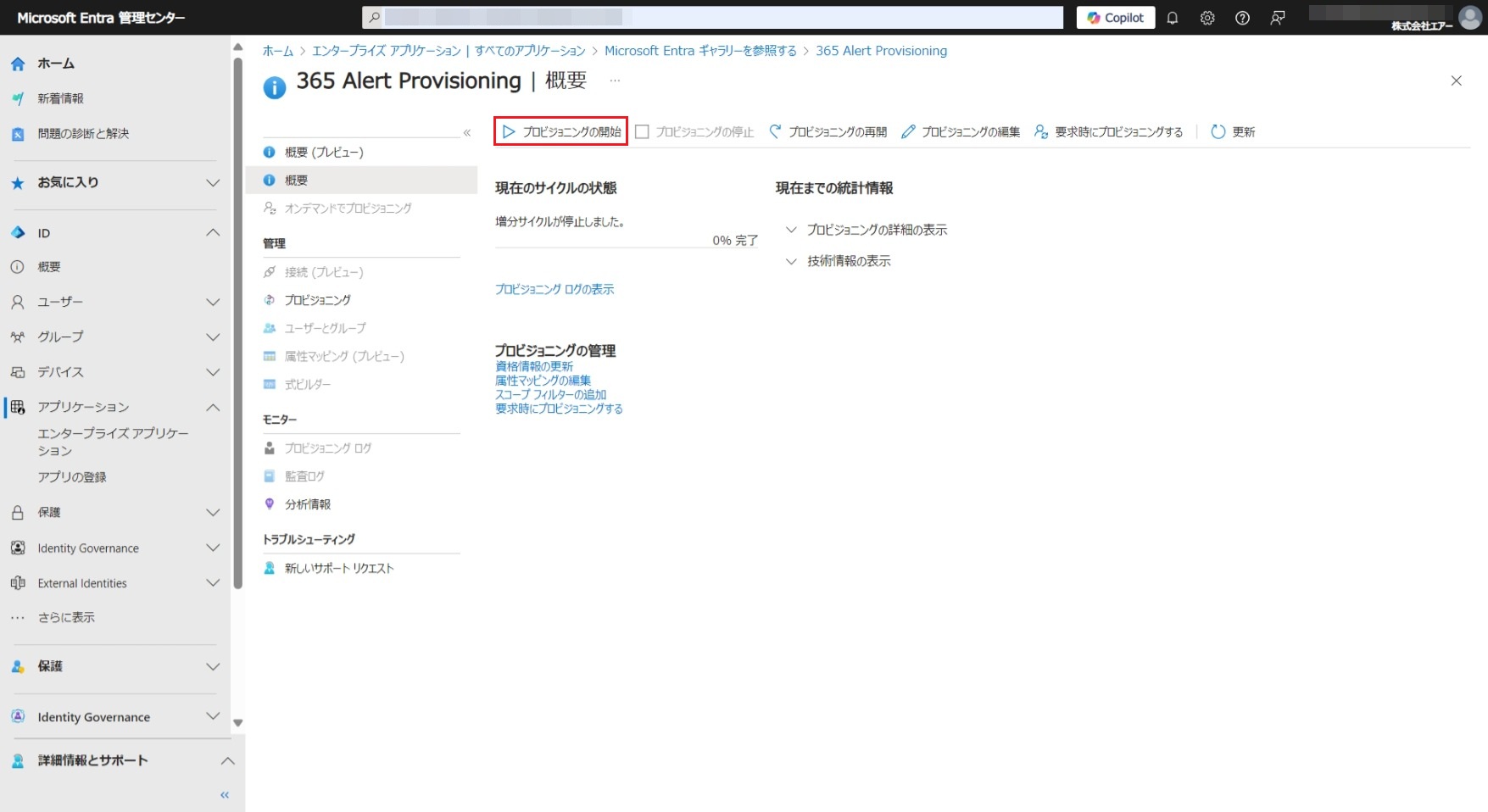Collapse the left navigation sidebar
This screenshot has height=812, width=1488.
[x=225, y=795]
